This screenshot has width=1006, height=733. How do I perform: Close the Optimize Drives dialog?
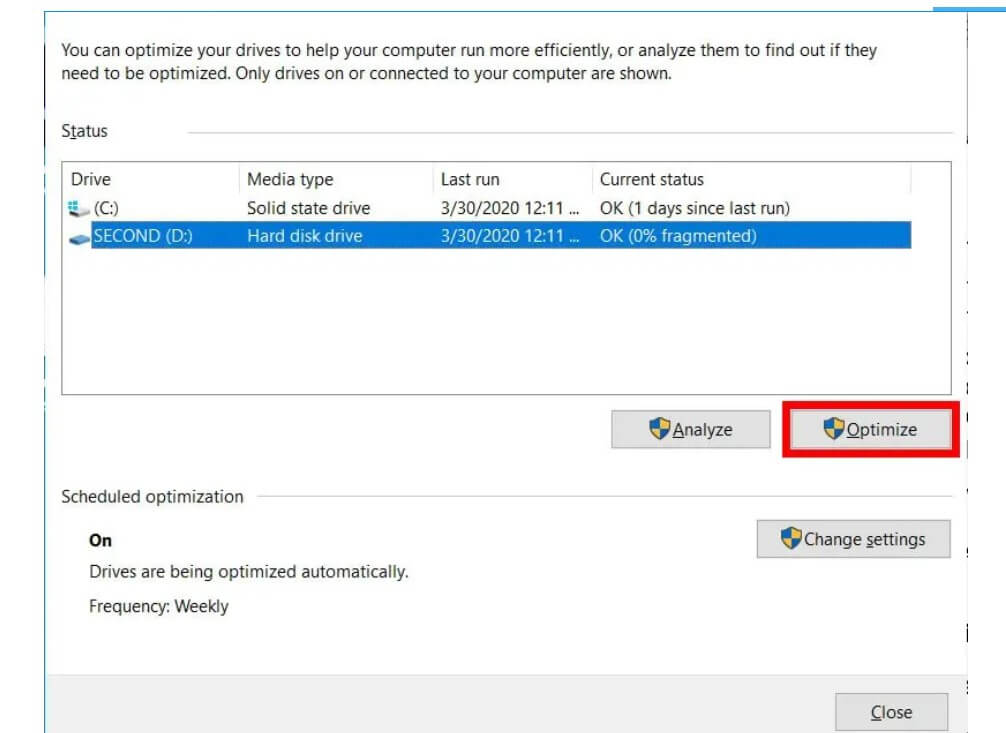tap(891, 712)
